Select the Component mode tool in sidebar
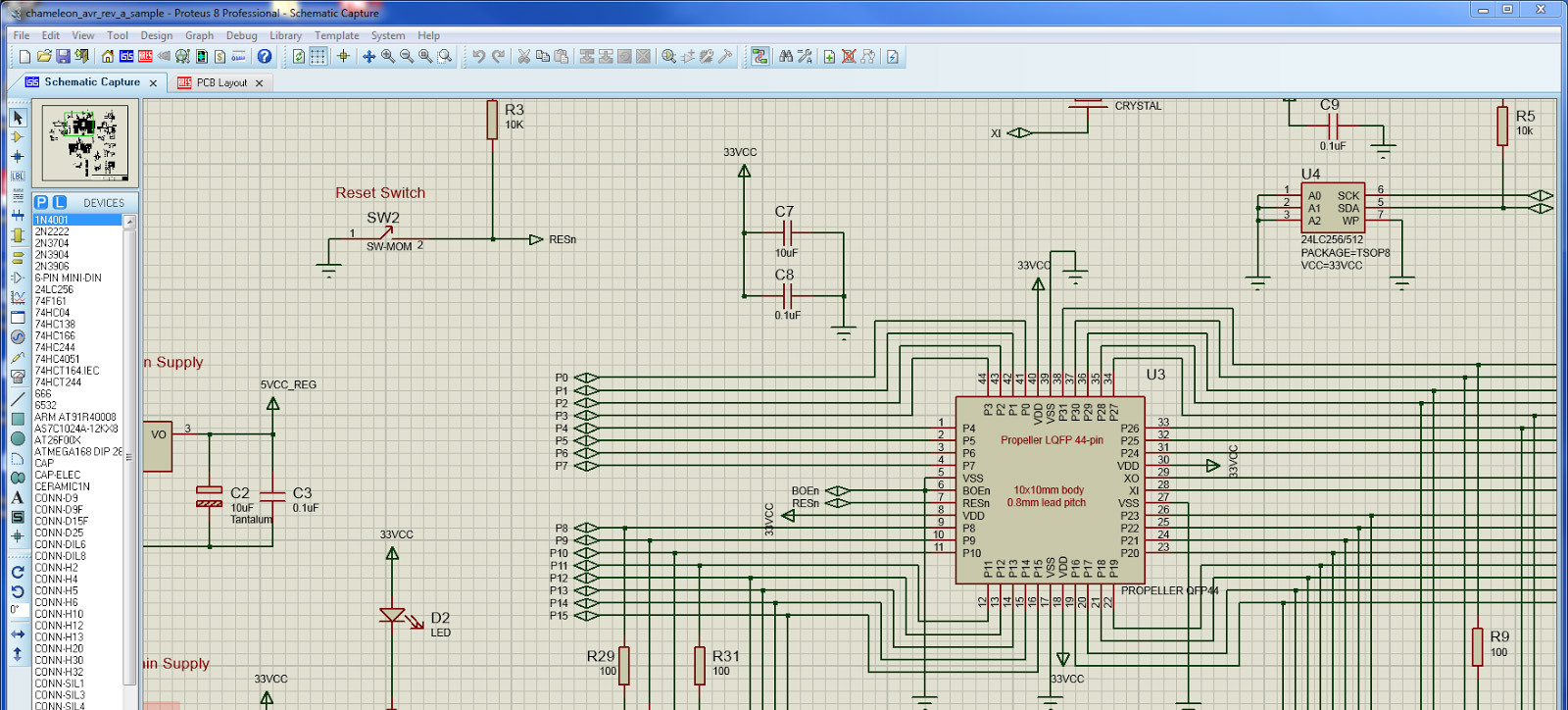This screenshot has height=710, width=1568. click(17, 137)
